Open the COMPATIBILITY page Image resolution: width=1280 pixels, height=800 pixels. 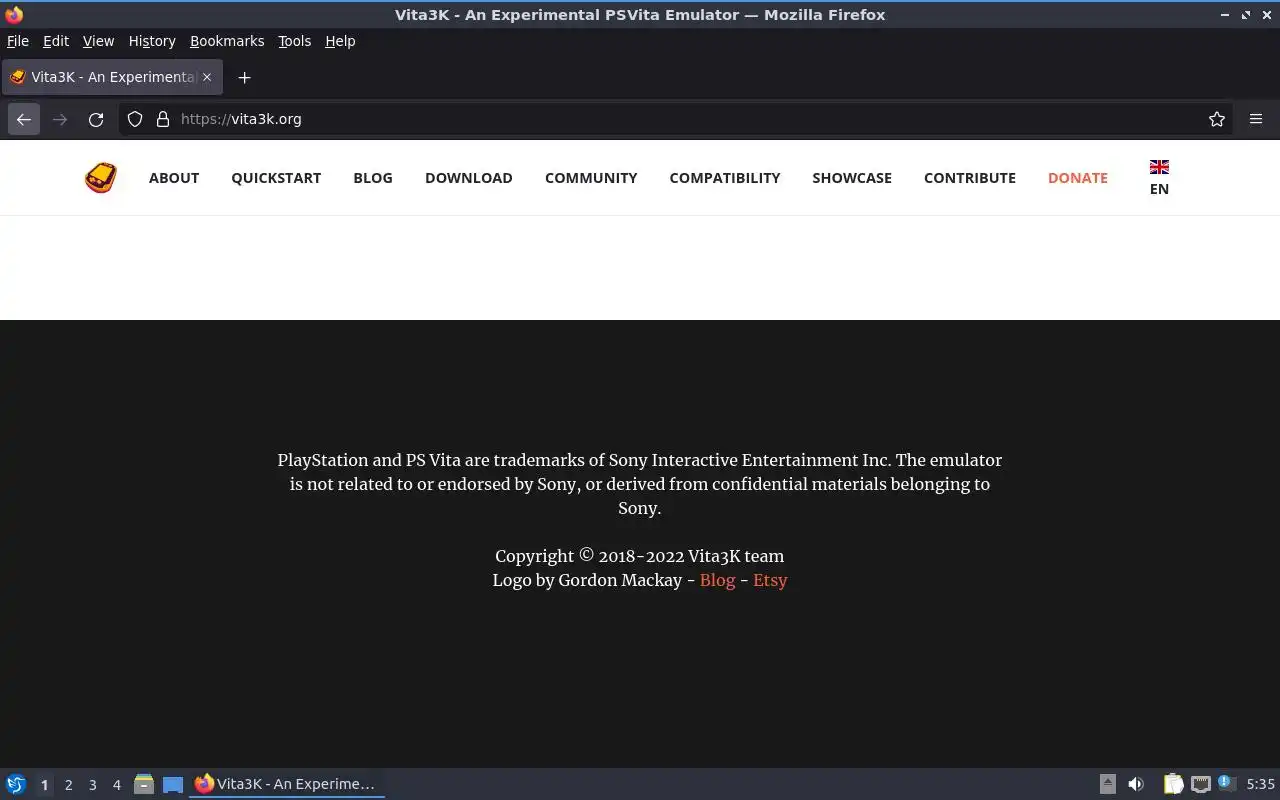[x=725, y=178]
